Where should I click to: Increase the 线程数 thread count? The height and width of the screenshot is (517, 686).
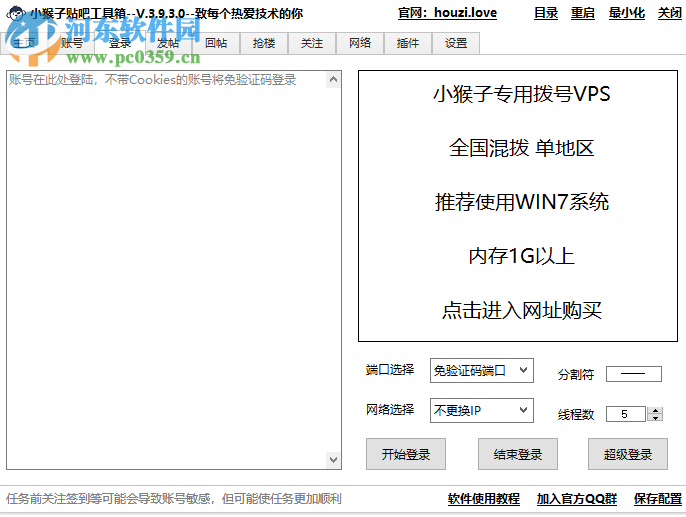655,410
